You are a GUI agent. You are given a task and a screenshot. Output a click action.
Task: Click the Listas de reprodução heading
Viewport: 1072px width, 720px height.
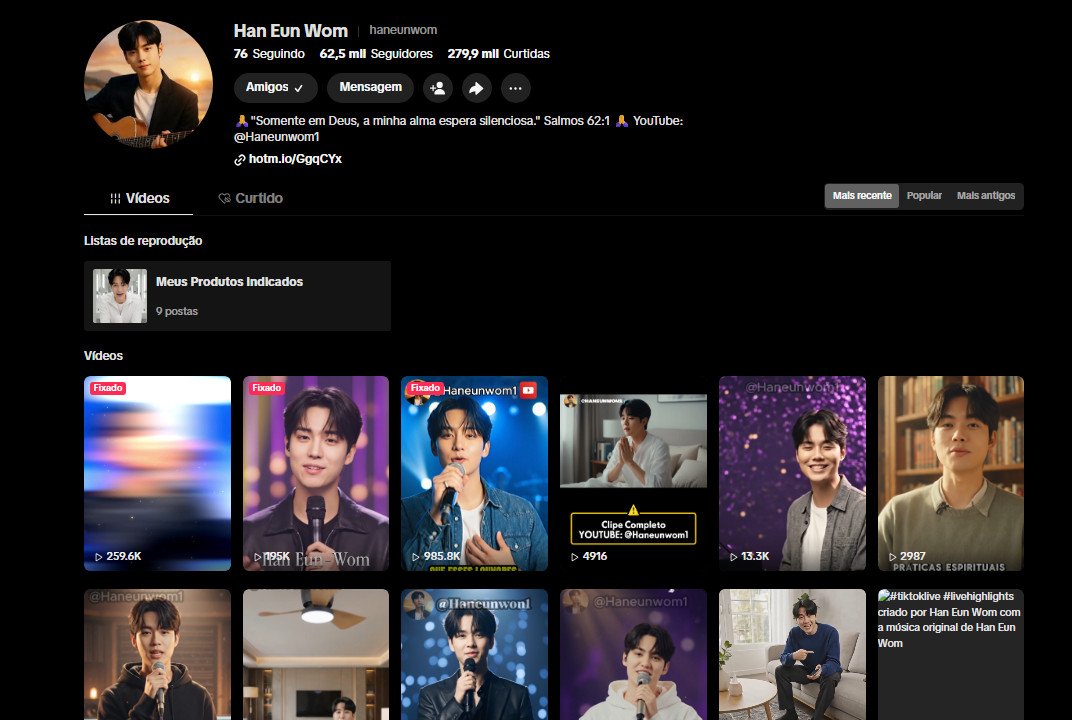pyautogui.click(x=143, y=241)
